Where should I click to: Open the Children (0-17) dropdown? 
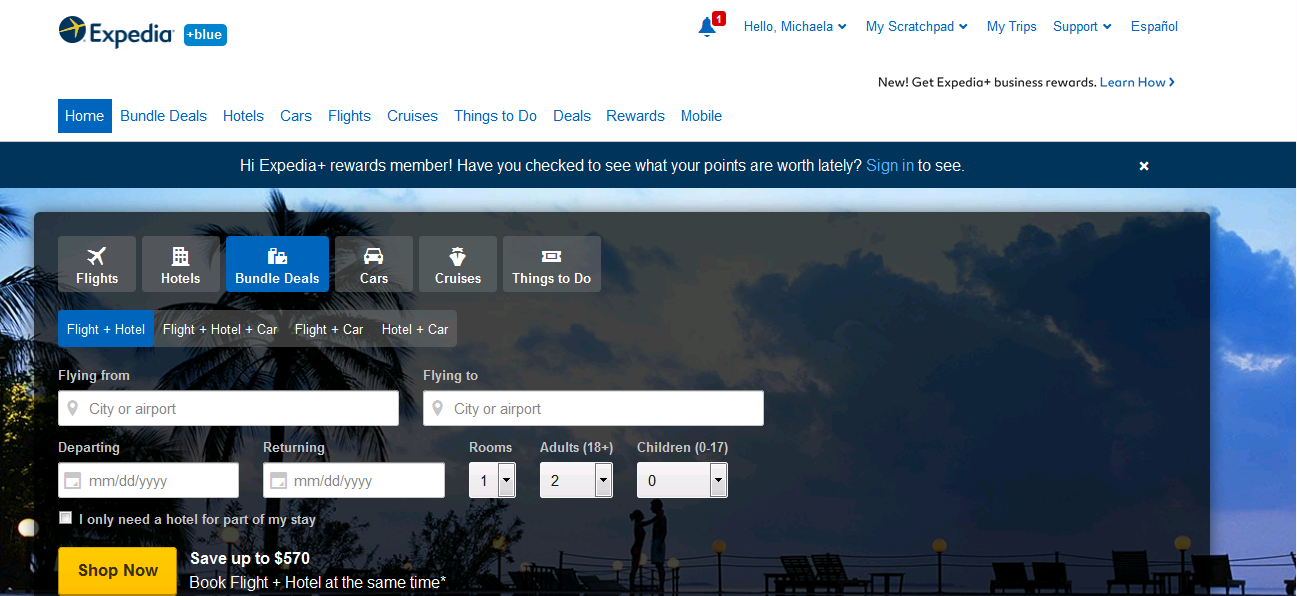click(x=682, y=480)
